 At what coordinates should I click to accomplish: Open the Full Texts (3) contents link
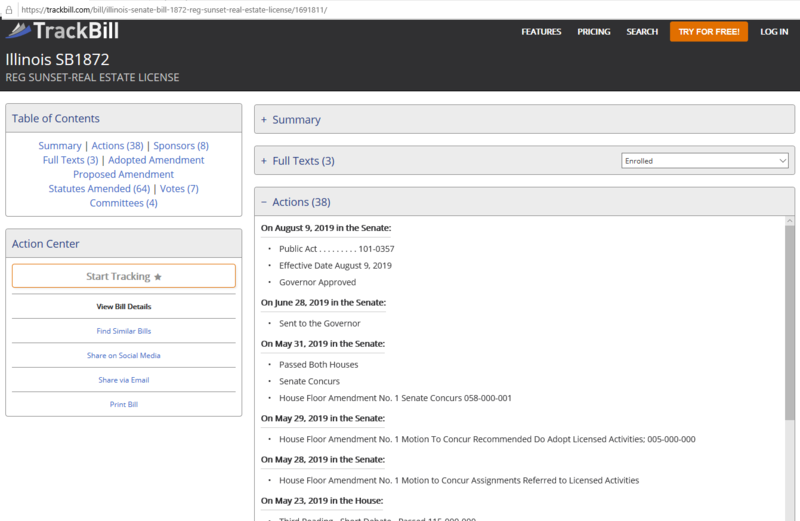pyautogui.click(x=70, y=160)
